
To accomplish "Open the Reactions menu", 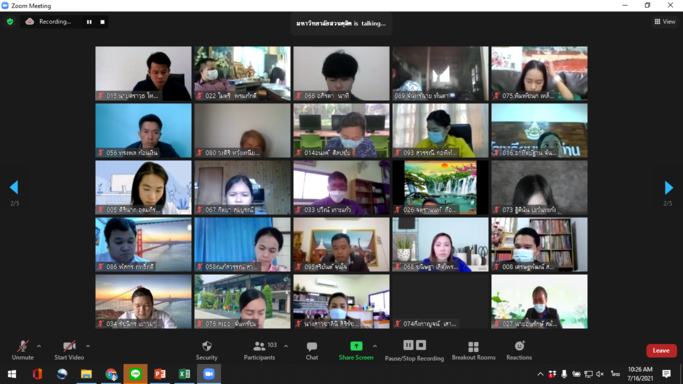I will [x=519, y=350].
